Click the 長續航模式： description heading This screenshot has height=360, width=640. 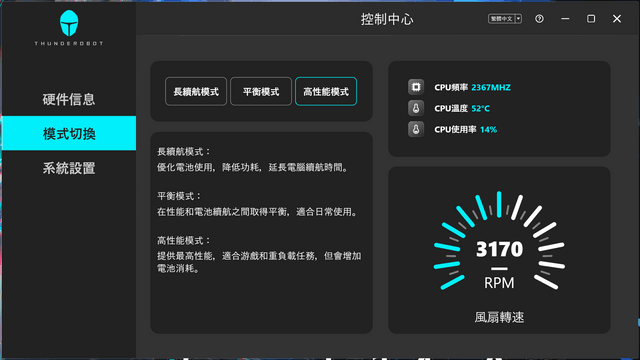pos(184,152)
